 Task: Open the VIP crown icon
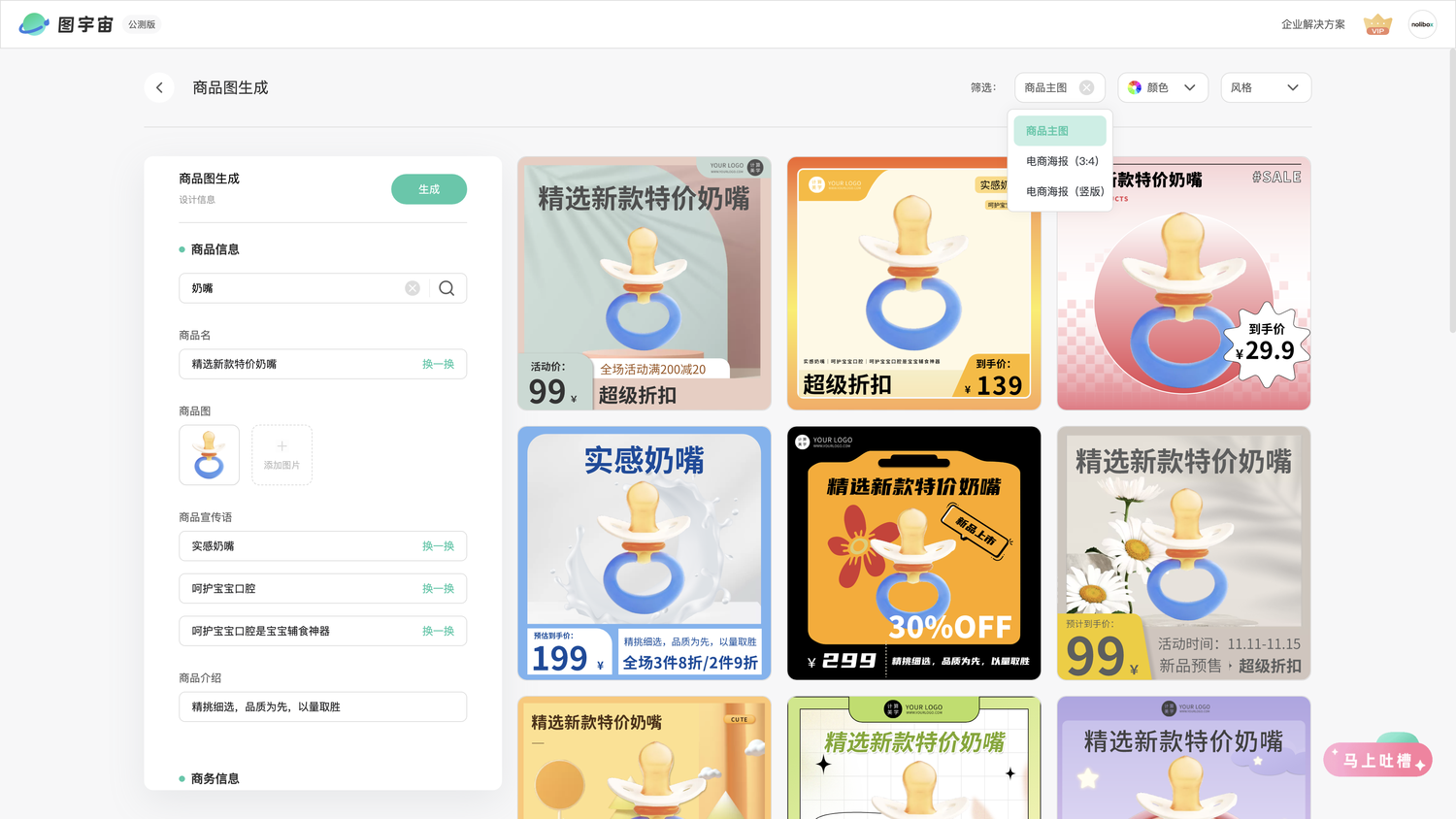(1377, 24)
